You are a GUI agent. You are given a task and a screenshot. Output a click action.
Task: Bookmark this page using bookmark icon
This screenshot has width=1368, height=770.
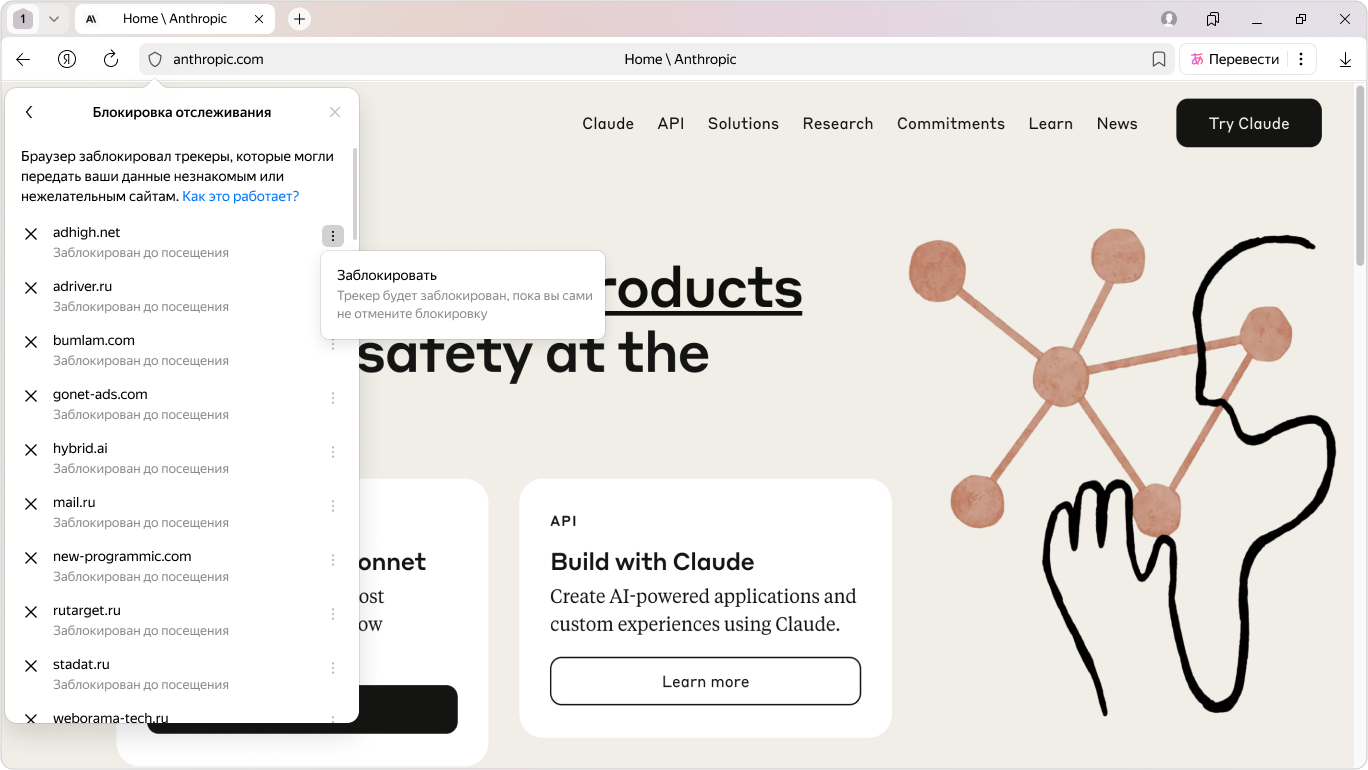1159,59
